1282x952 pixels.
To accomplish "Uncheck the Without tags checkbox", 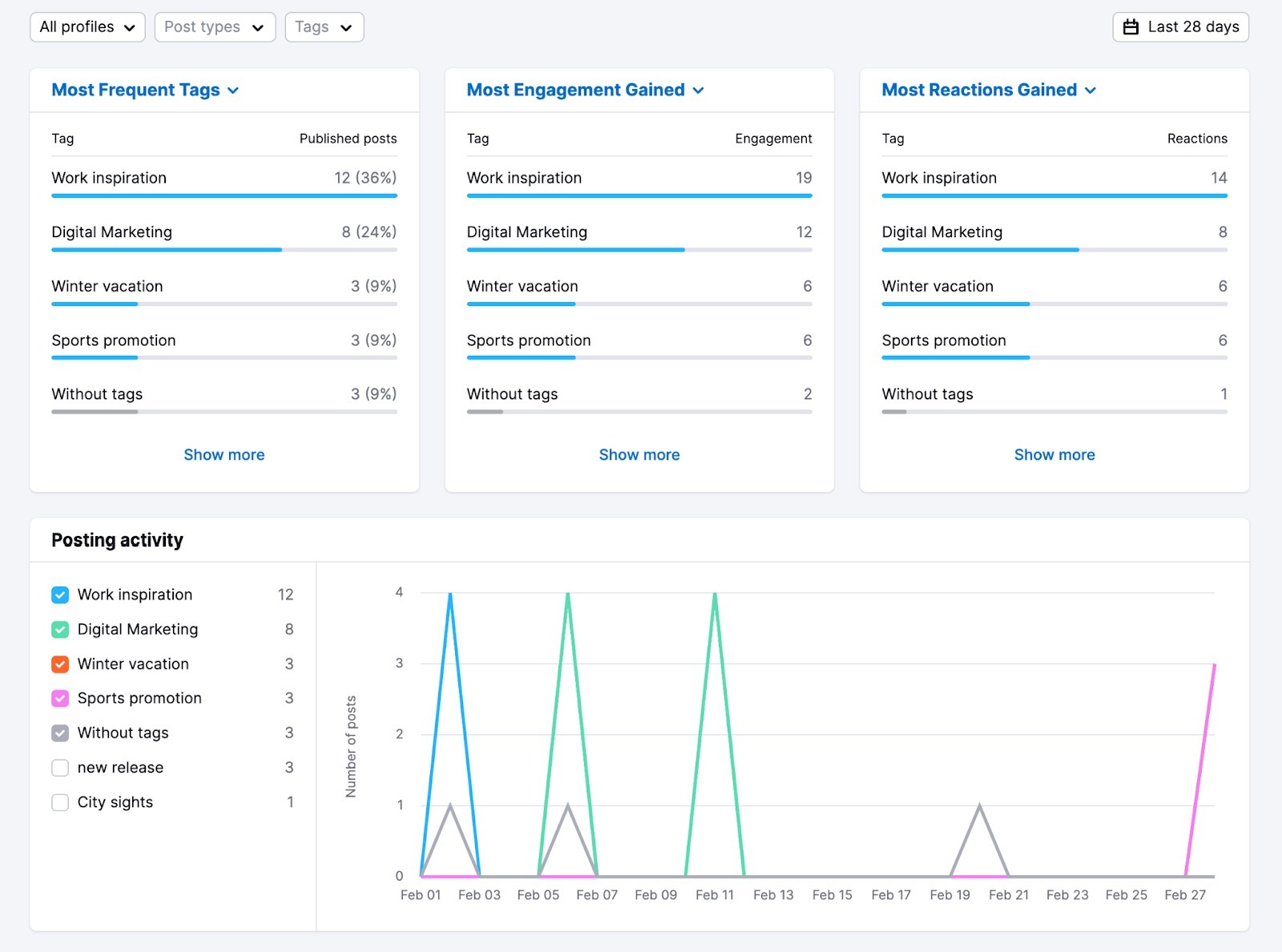I will click(x=59, y=732).
